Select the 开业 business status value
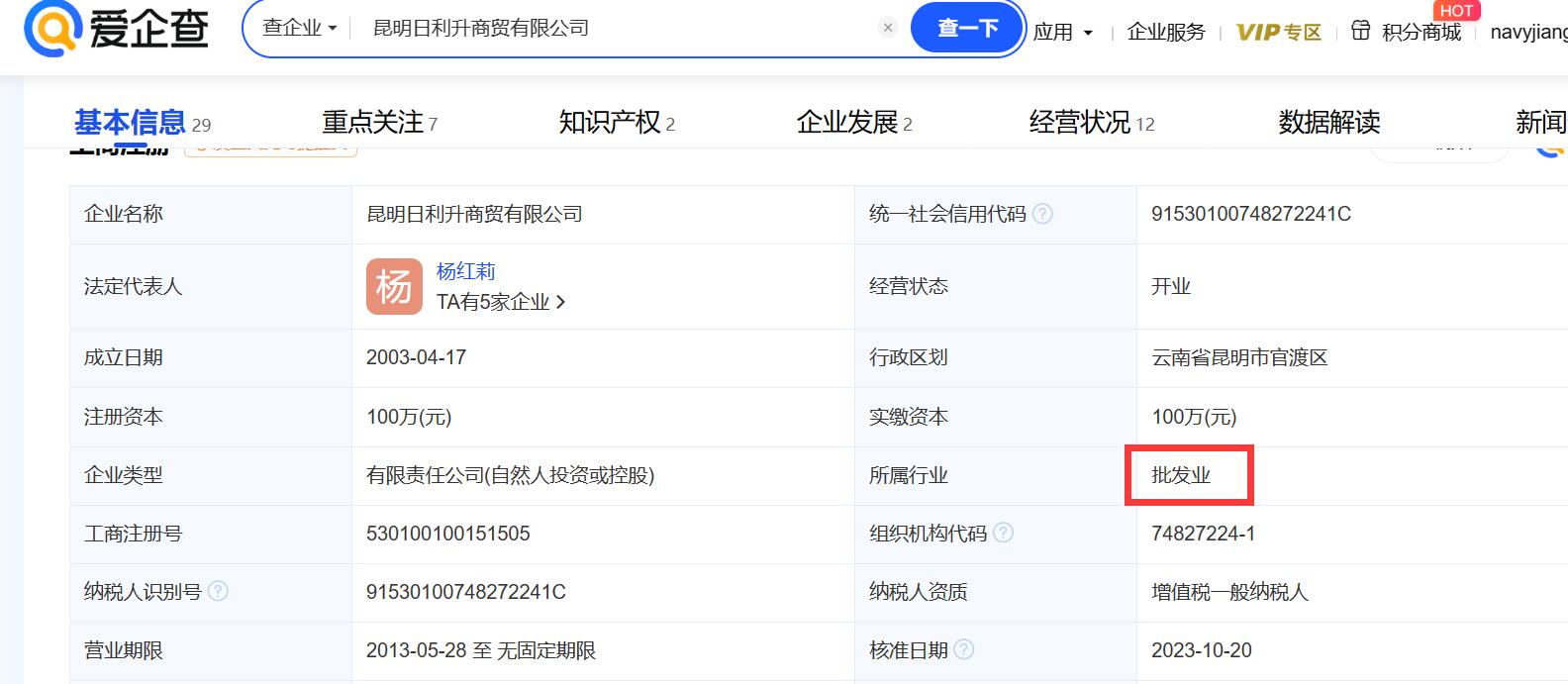 pos(1171,286)
